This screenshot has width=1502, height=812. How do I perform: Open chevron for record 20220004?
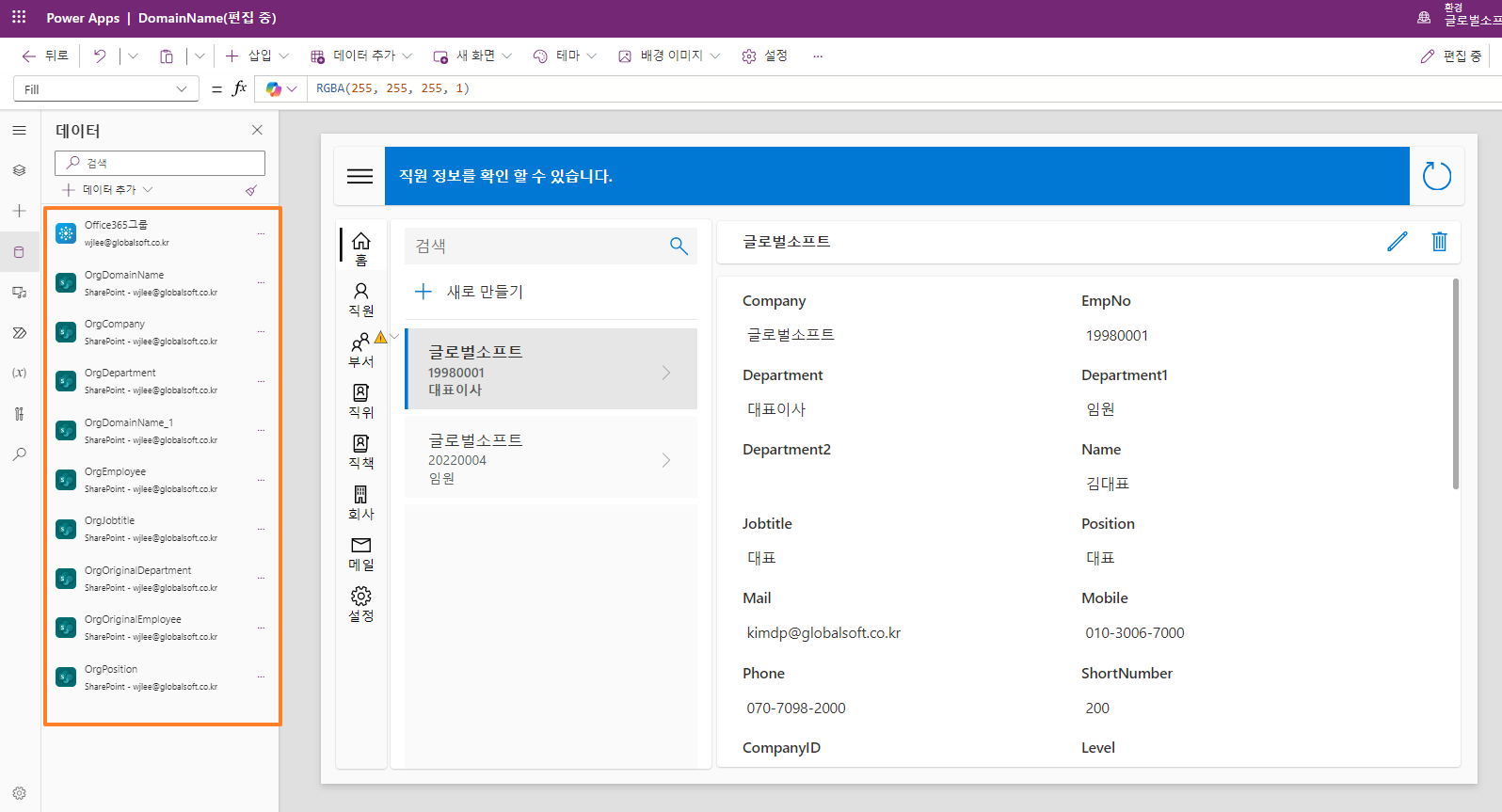point(666,460)
